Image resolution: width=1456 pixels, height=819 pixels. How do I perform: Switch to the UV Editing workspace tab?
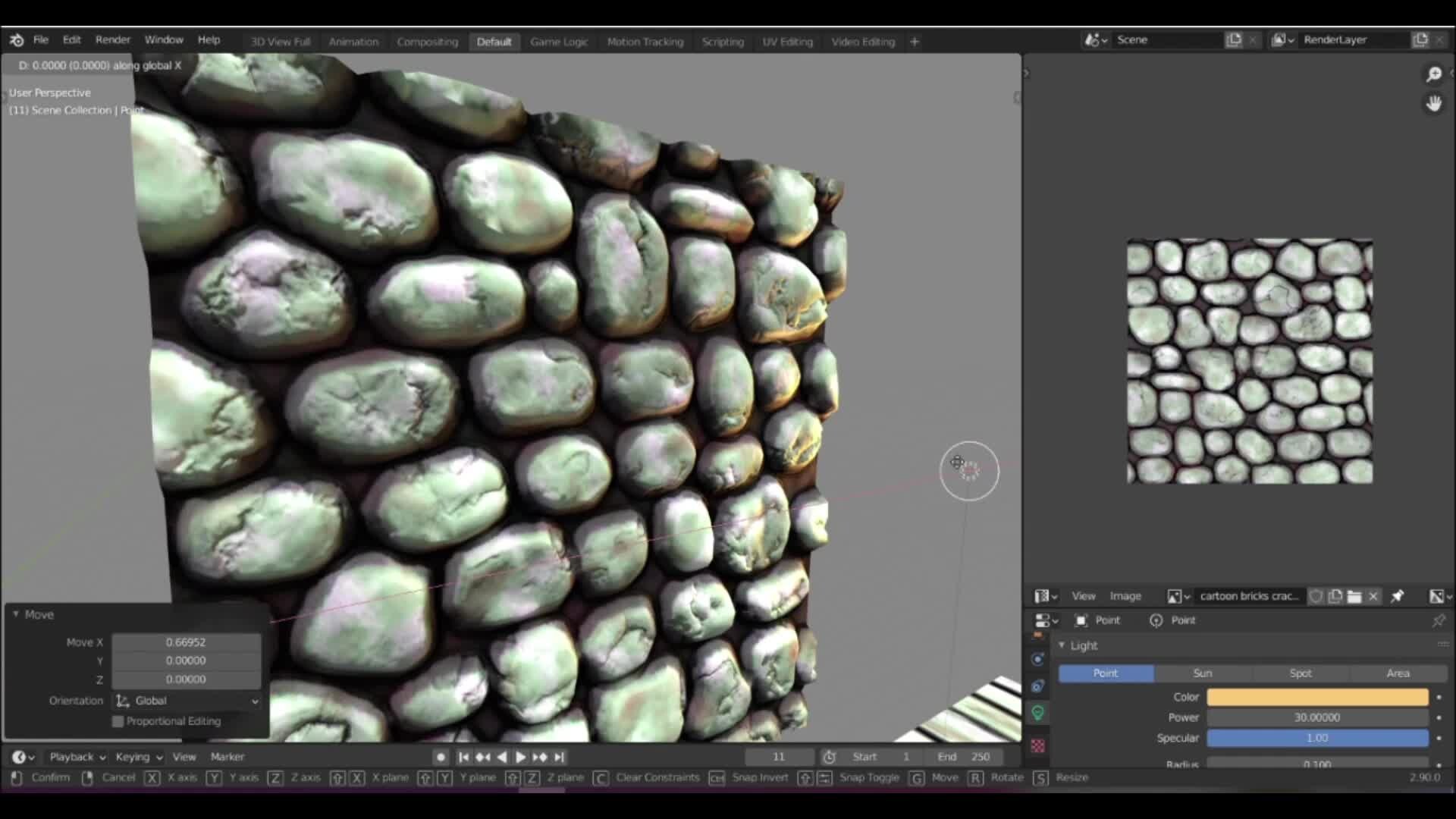(x=787, y=42)
